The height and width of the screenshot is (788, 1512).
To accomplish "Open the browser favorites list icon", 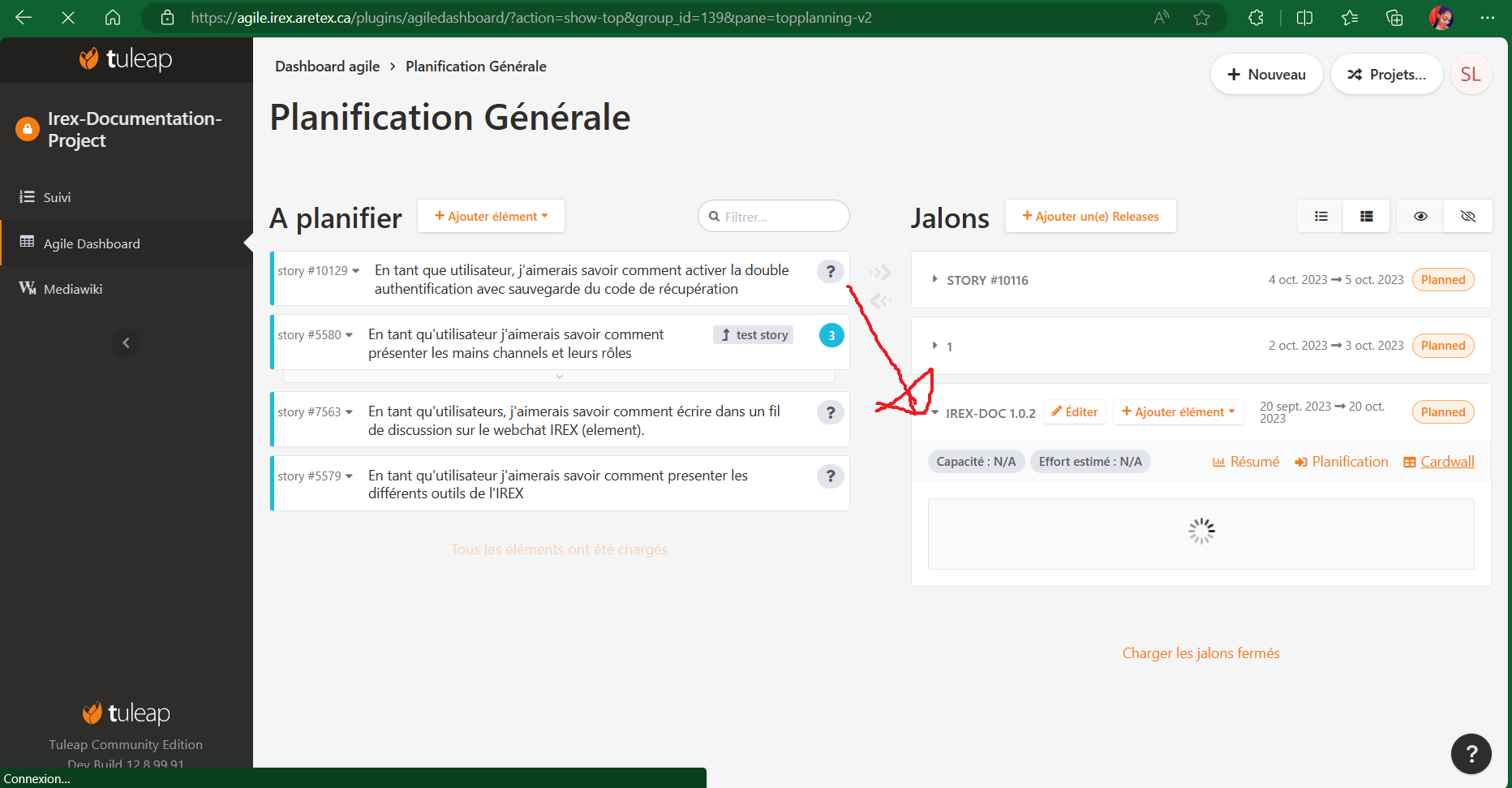I will coord(1350,18).
